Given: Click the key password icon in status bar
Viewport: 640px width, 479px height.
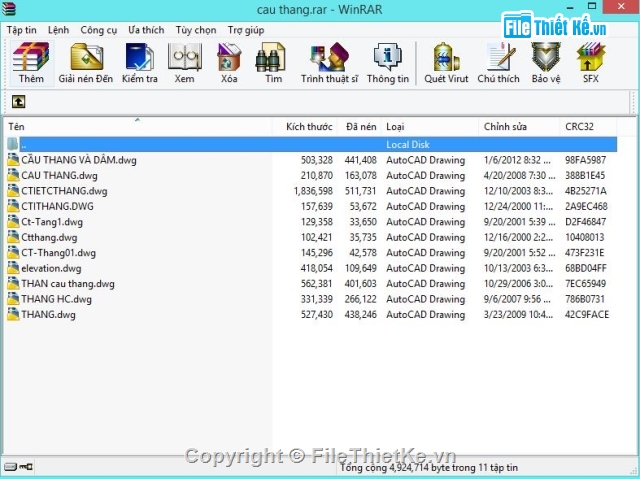Looking at the screenshot, I should pyautogui.click(x=27, y=466).
